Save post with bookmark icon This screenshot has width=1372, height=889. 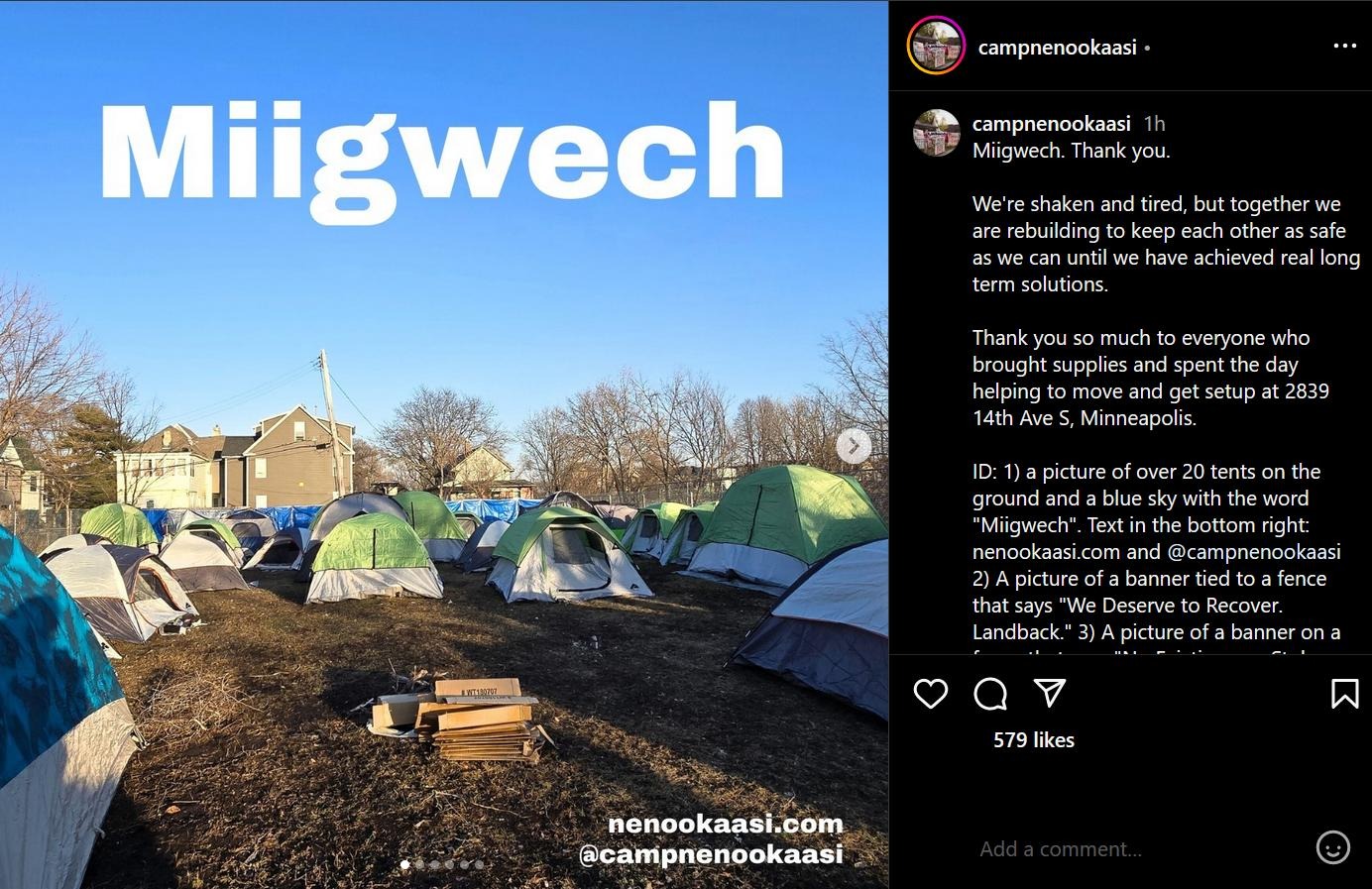1344,693
